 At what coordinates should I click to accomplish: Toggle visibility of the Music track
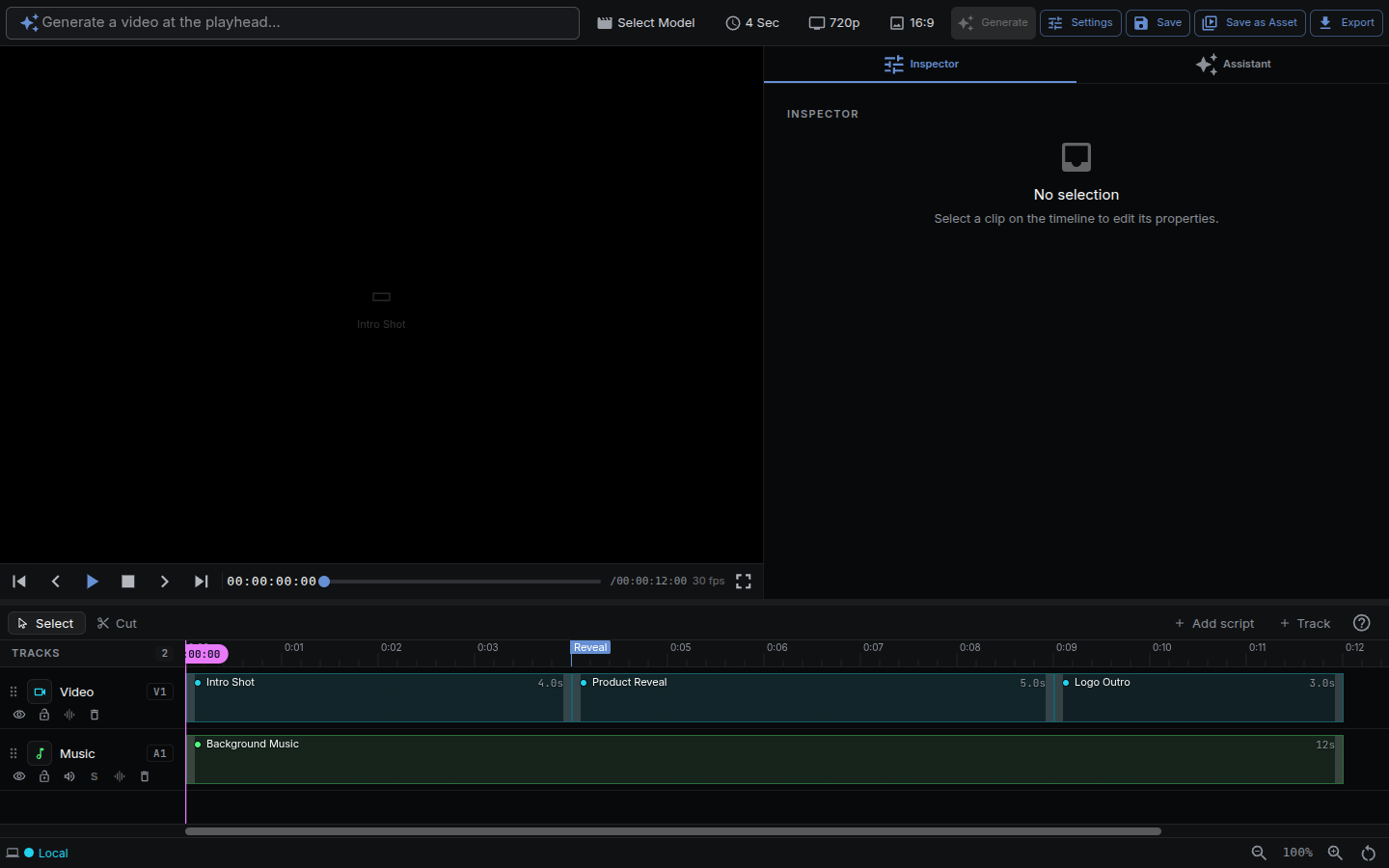pyautogui.click(x=19, y=776)
